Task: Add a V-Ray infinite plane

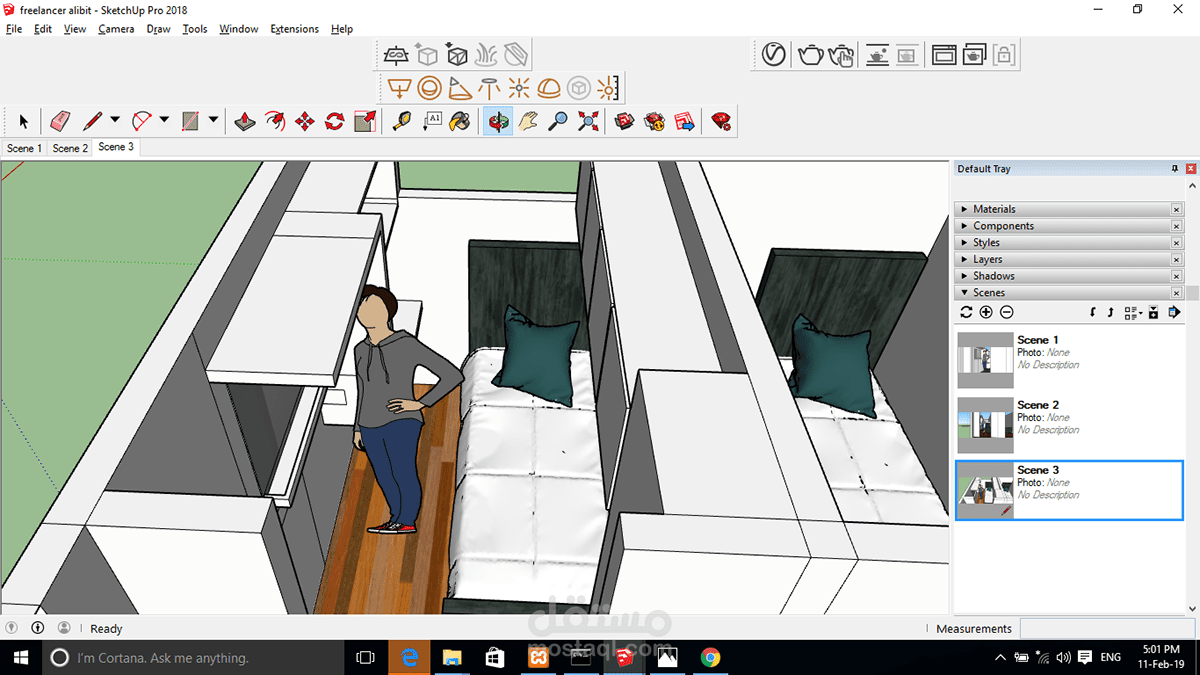Action: 397,54
